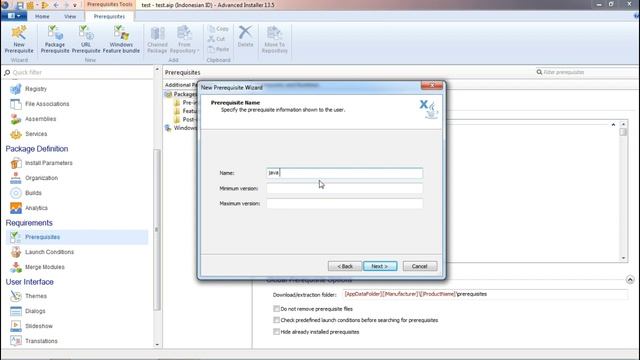Select the Packages tree node

pos(182,94)
